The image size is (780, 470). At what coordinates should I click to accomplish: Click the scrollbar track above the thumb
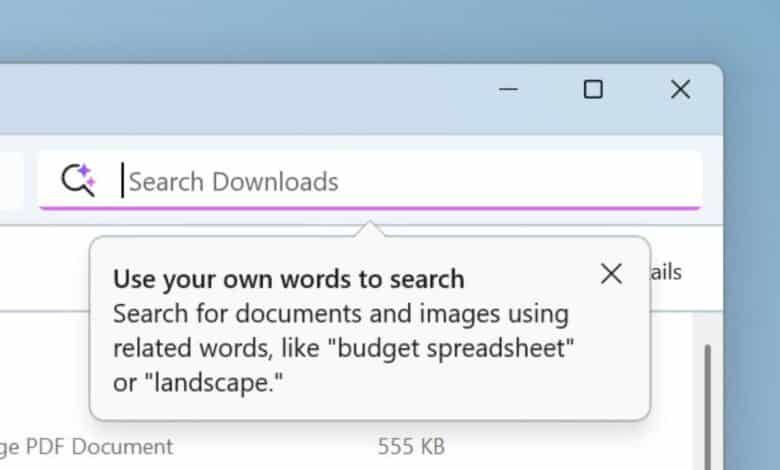coord(709,328)
